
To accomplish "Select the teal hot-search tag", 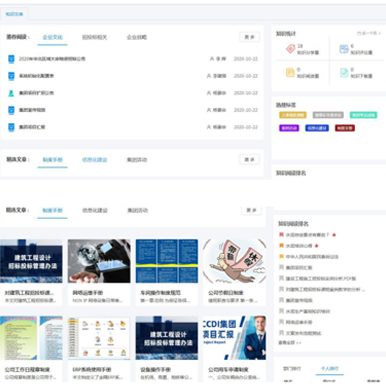I will tap(363, 115).
